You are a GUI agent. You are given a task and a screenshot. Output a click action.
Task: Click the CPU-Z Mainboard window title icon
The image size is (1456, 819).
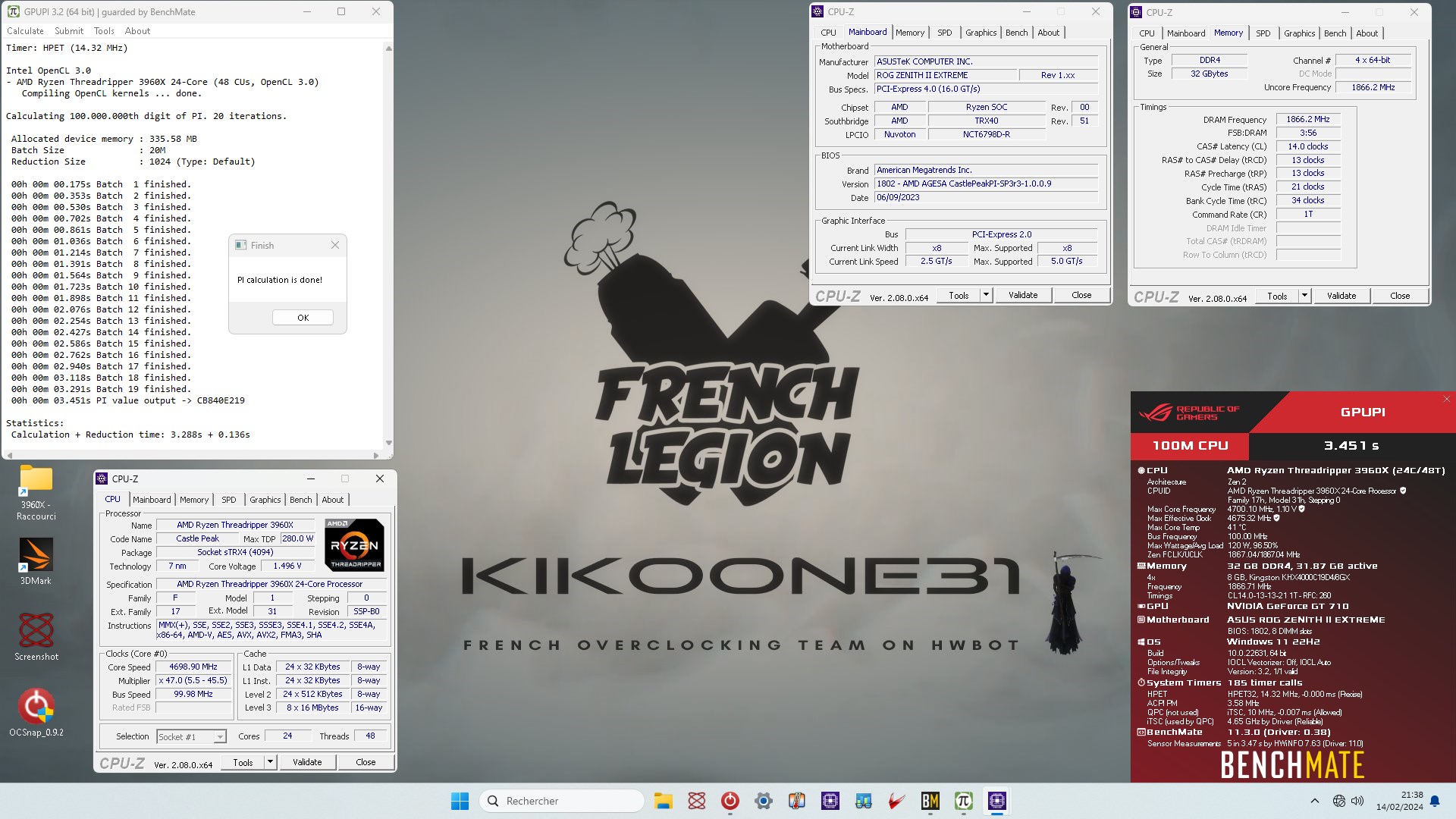coord(817,11)
